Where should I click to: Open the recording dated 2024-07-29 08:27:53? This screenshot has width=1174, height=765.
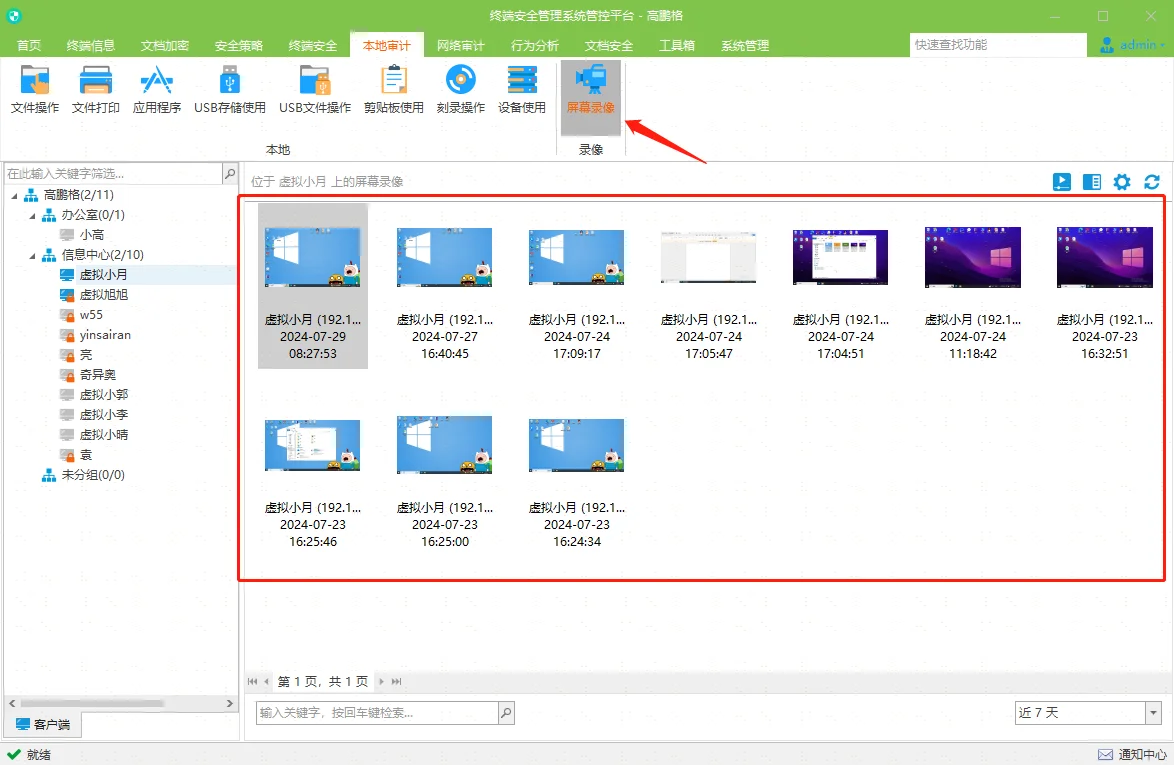tap(312, 254)
